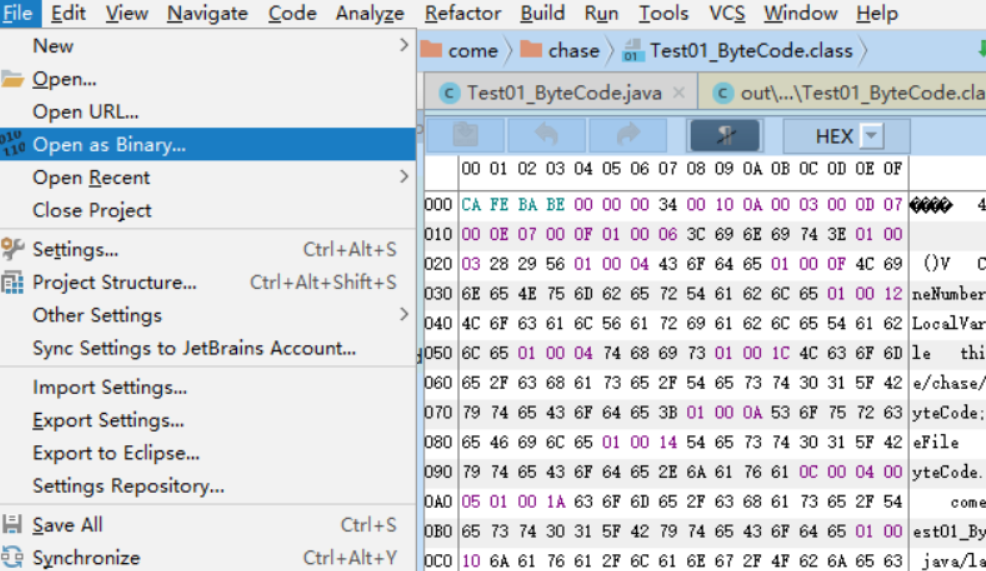Open the Refactor menu in menu bar

(462, 13)
